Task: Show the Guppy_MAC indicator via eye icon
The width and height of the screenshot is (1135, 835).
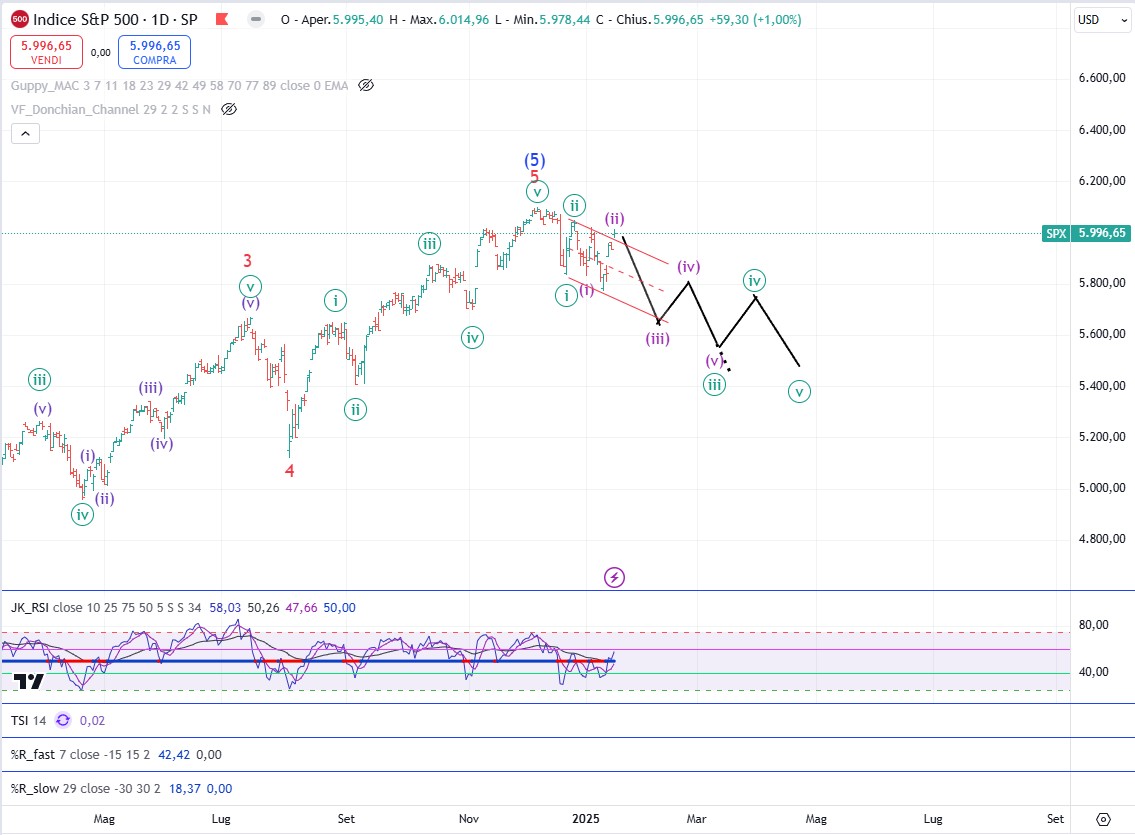Action: click(366, 85)
